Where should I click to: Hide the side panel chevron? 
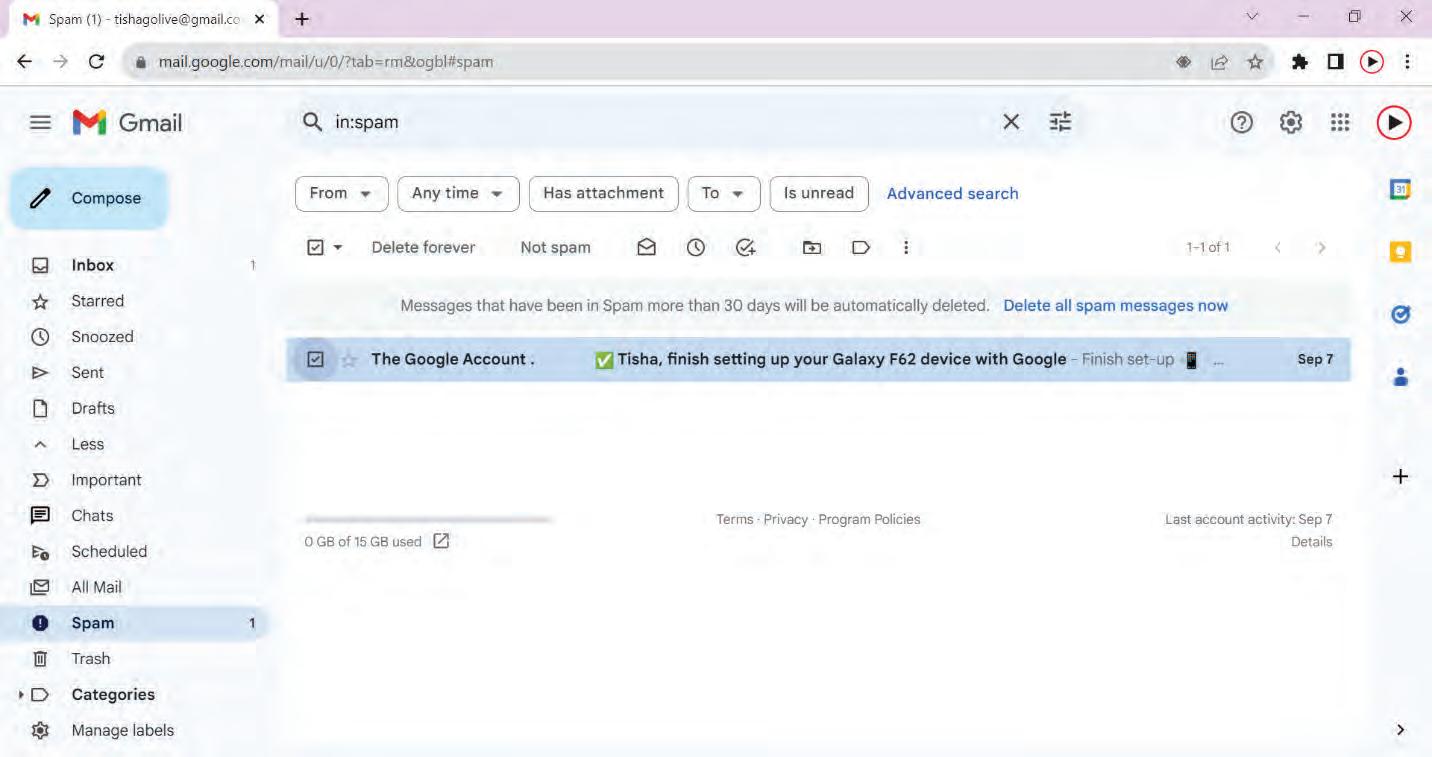(x=1400, y=730)
